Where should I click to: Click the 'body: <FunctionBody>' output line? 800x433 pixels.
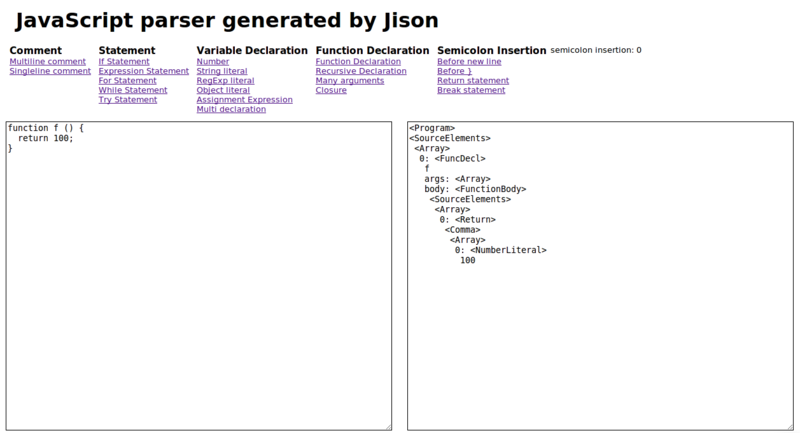click(476, 189)
